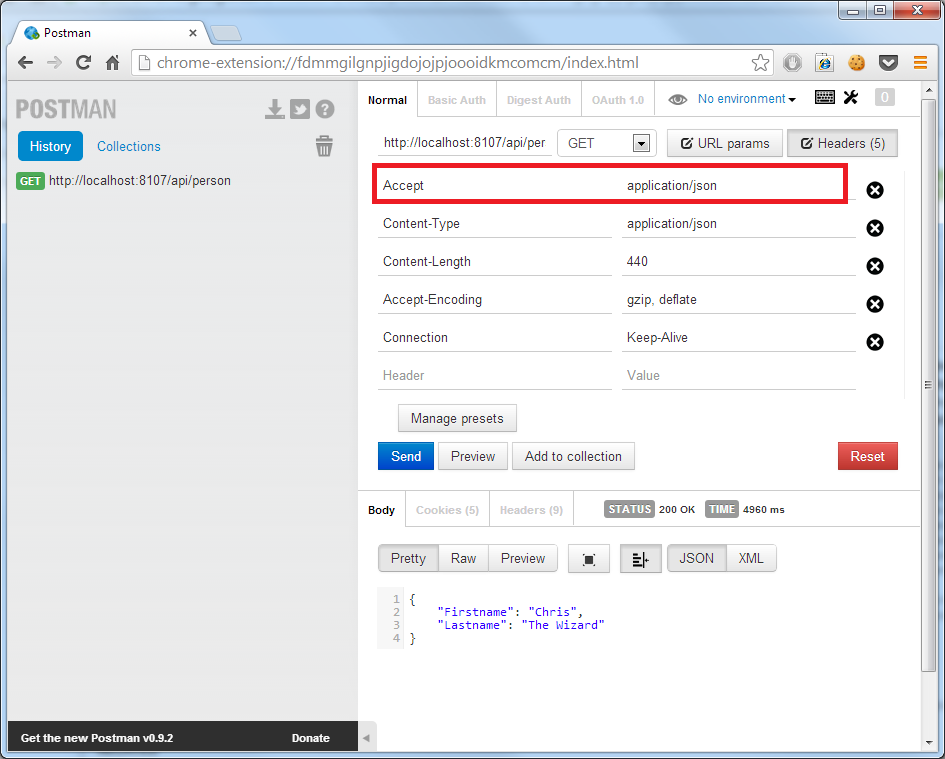The image size is (945, 759).
Task: Click the red Reset button
Action: click(x=867, y=456)
